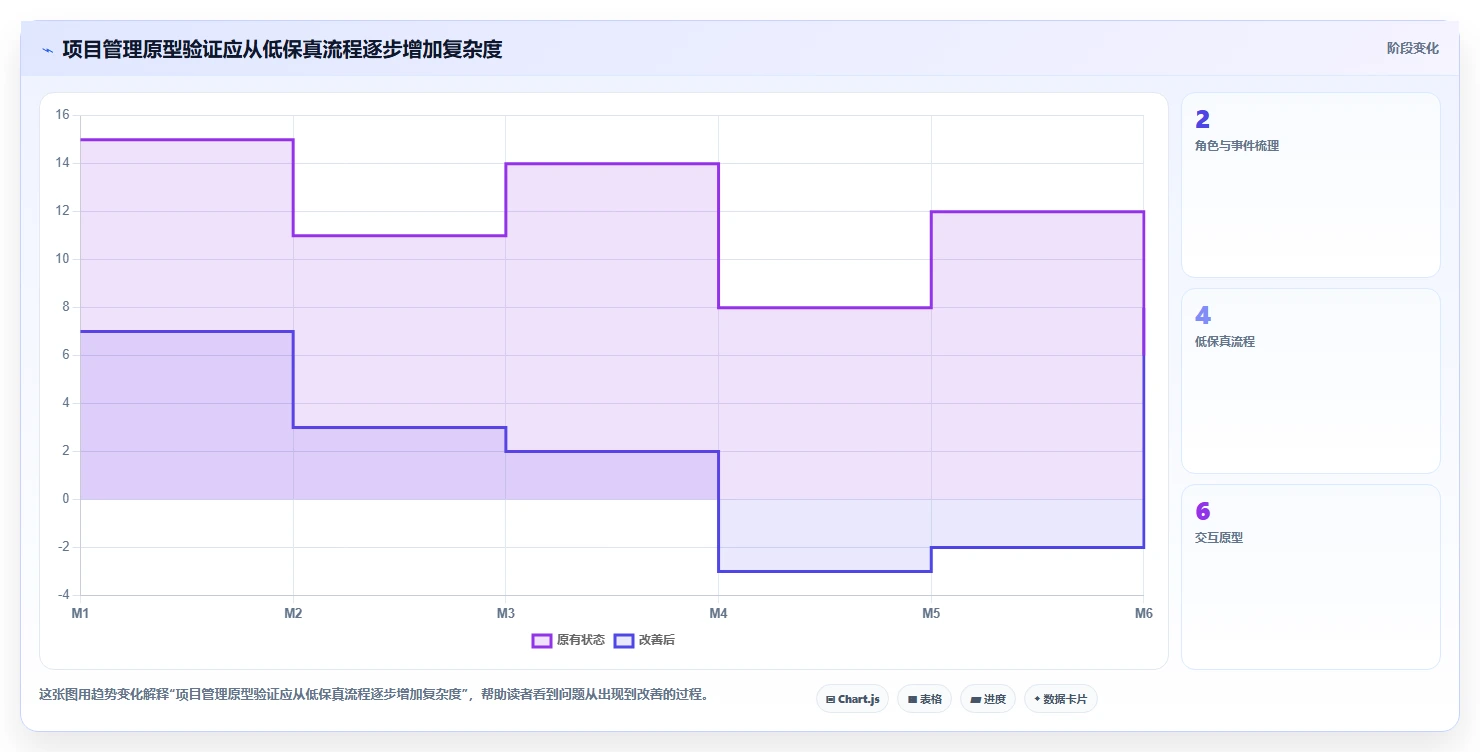Toggle the 改善后 legend entry
Viewport: 1480px width, 752px height.
[644, 640]
